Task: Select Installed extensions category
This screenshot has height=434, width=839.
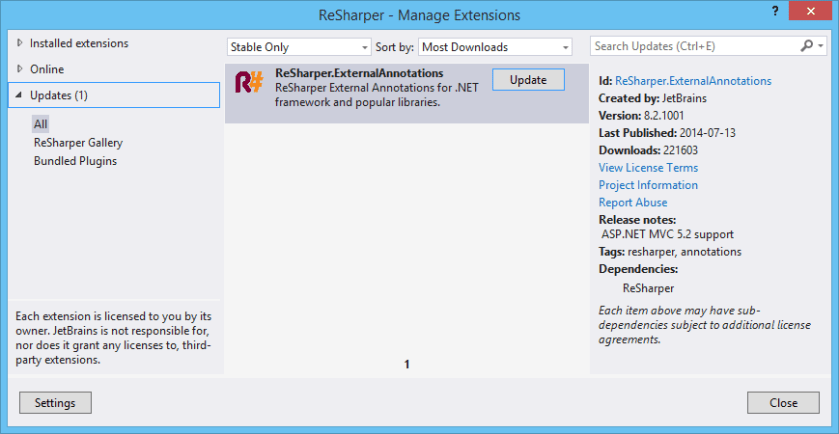Action: coord(79,43)
